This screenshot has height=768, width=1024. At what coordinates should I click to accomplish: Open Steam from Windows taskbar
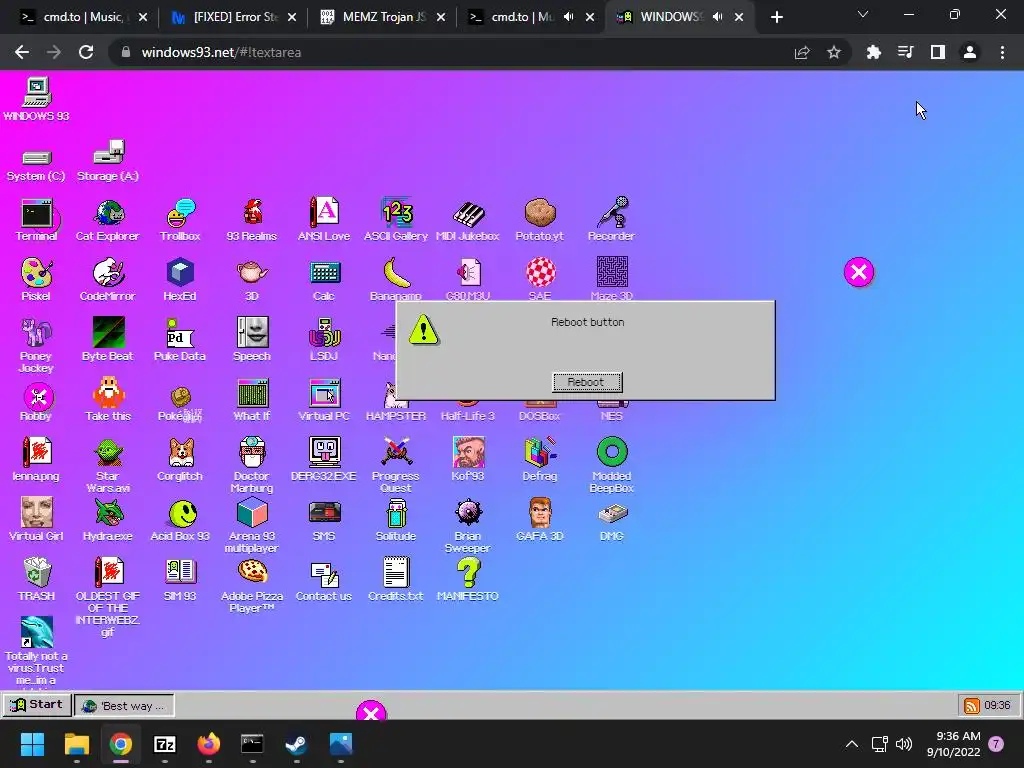pos(296,744)
